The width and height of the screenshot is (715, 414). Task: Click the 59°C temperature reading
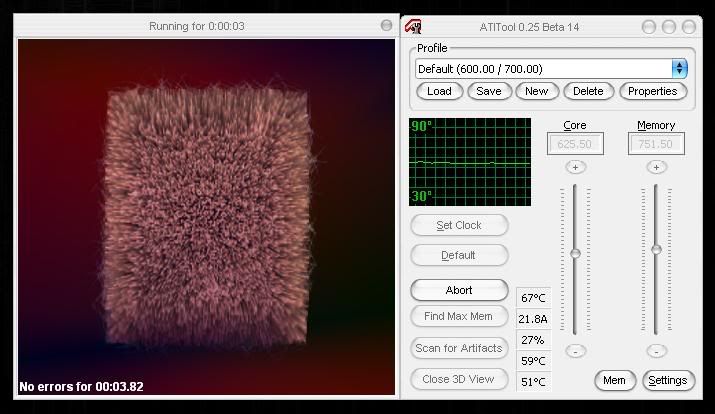coord(533,361)
